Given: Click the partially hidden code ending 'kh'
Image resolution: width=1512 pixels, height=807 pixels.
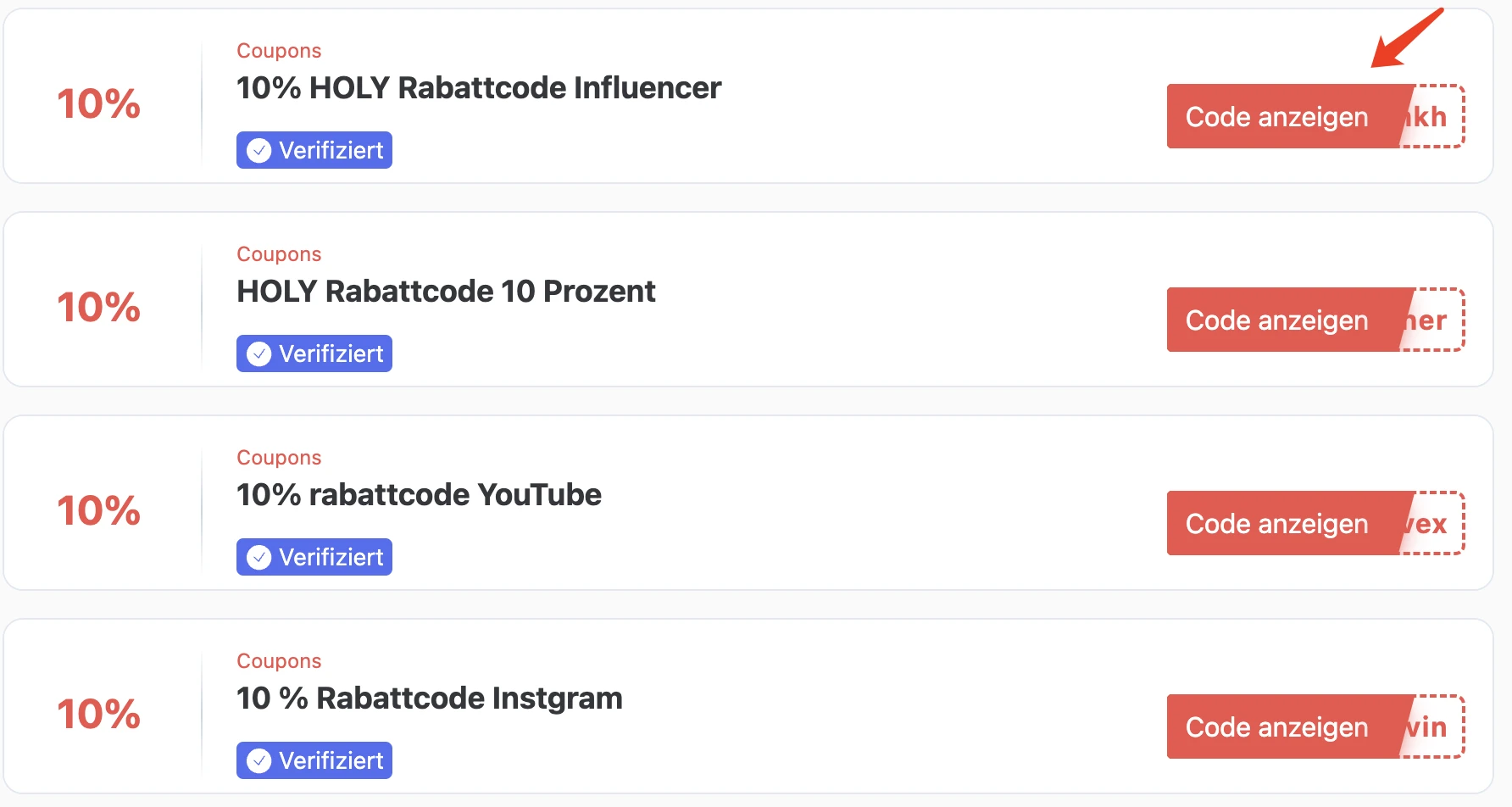Looking at the screenshot, I should 1434,117.
